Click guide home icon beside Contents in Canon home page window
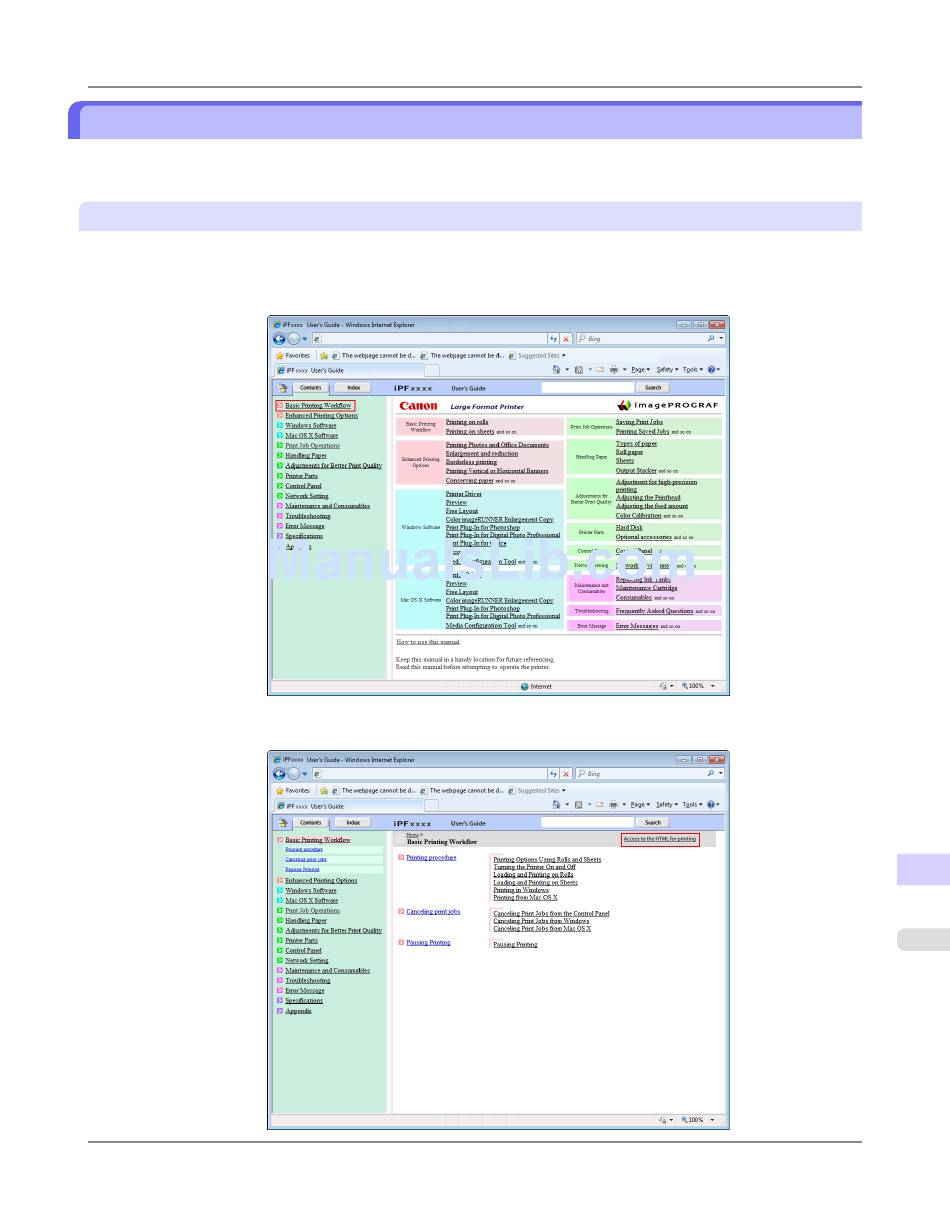The image size is (950, 1229). (284, 388)
